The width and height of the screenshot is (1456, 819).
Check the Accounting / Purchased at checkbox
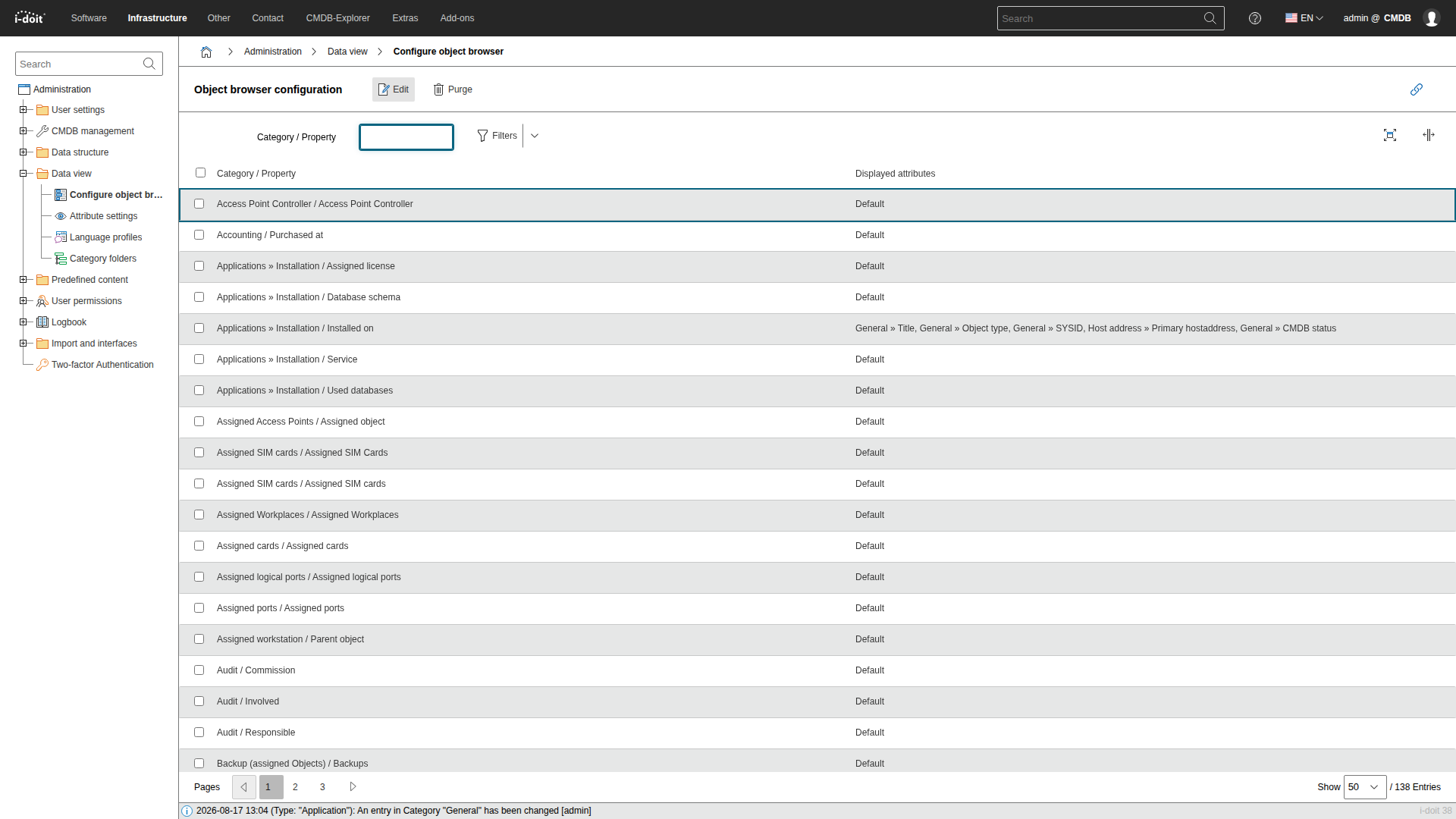click(x=199, y=235)
